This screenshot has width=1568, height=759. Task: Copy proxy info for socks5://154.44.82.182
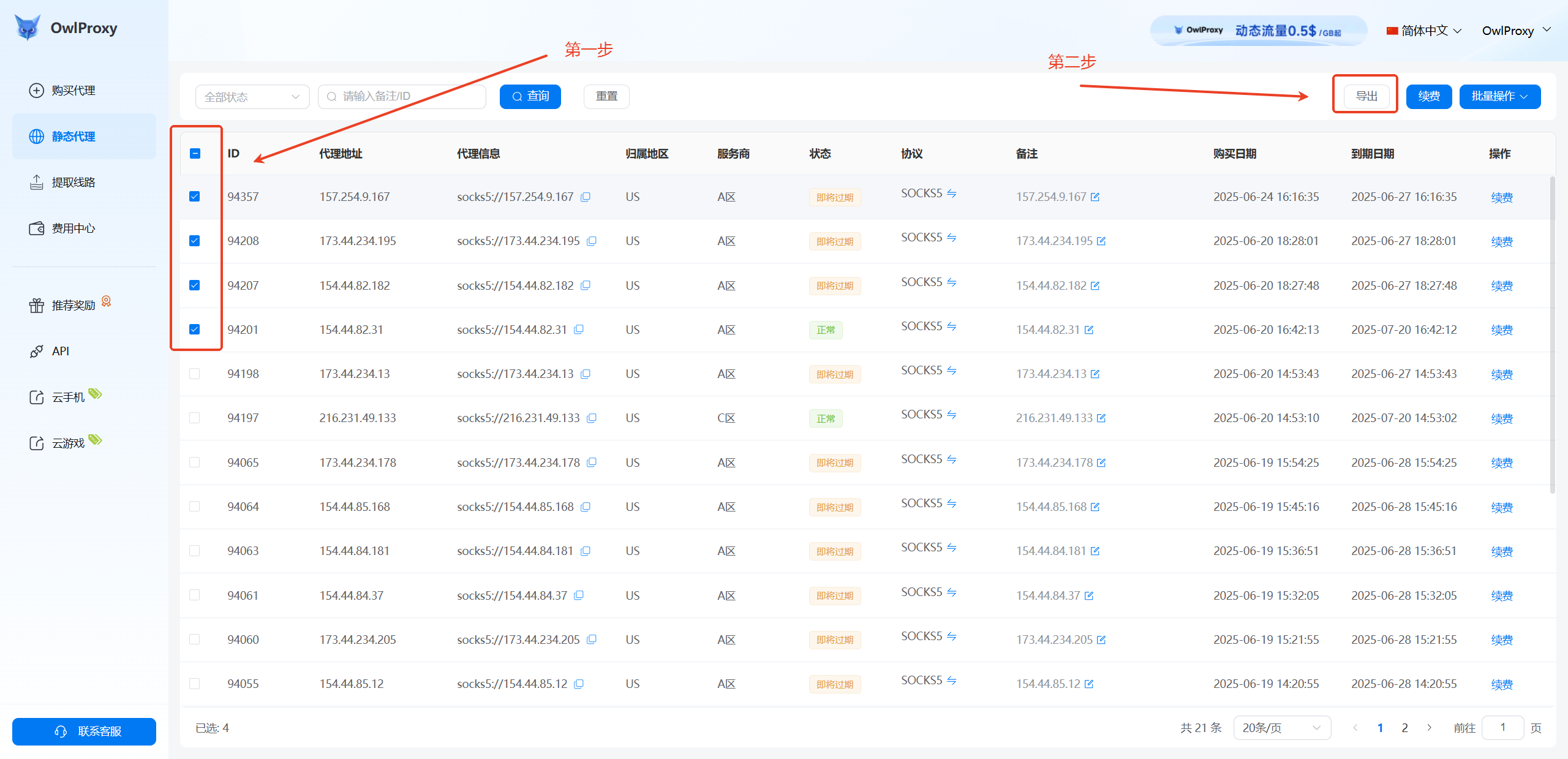point(586,285)
